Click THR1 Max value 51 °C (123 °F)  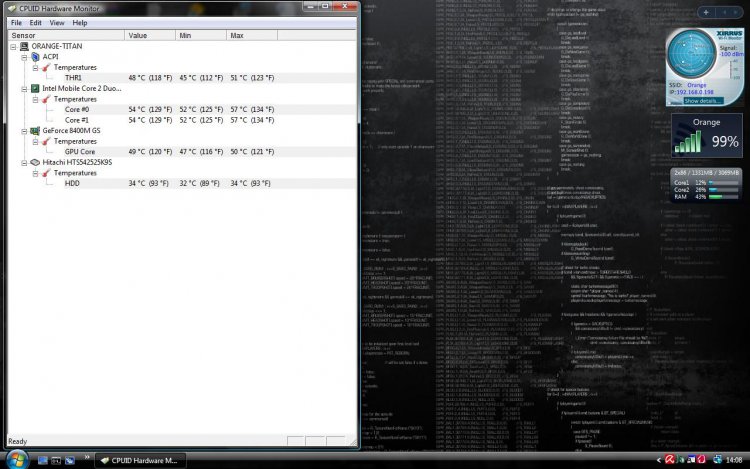252,78
